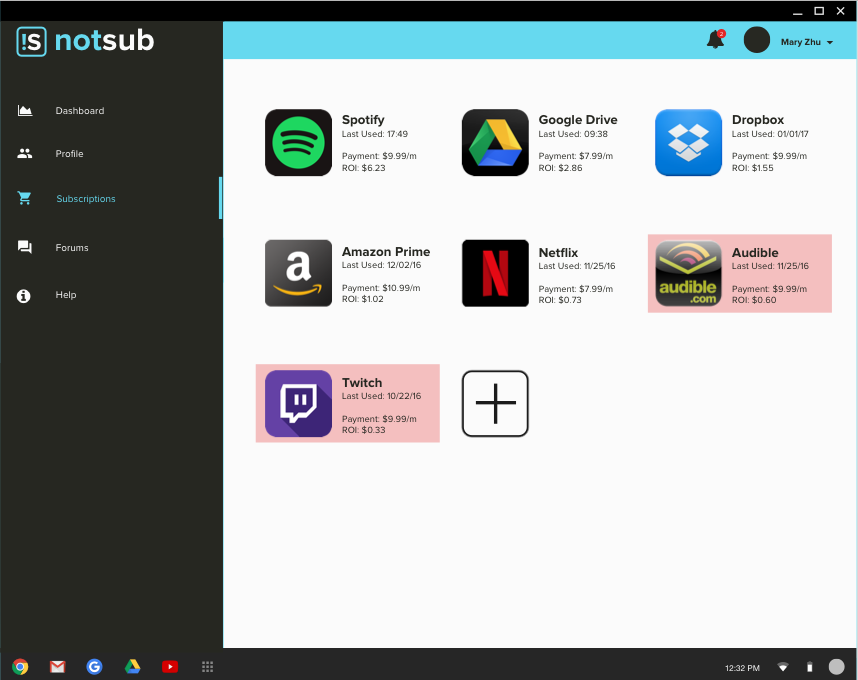Expand the Mary Zhu account dropdown arrow
The image size is (858, 680).
[830, 42]
